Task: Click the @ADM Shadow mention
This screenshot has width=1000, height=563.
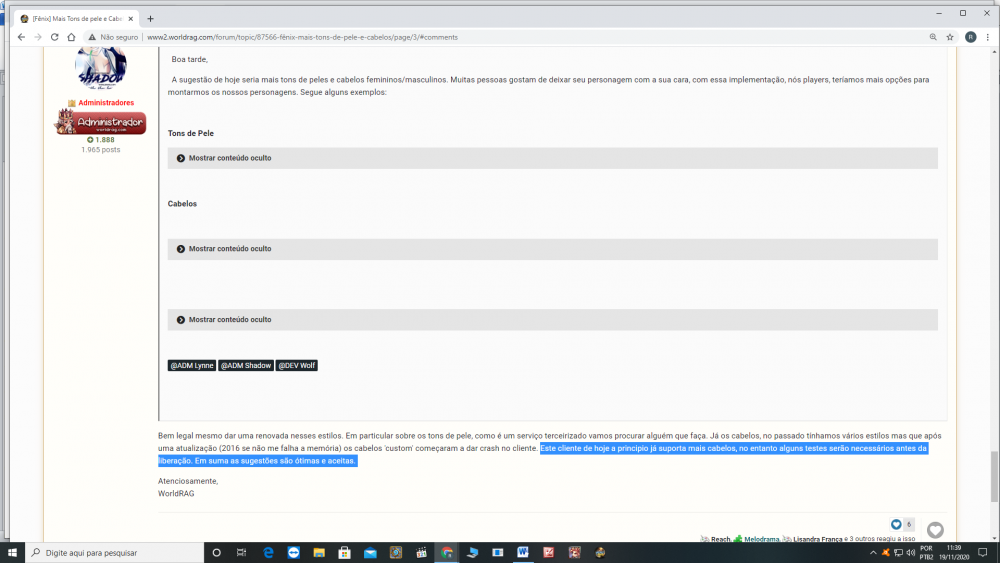Action: coord(246,365)
